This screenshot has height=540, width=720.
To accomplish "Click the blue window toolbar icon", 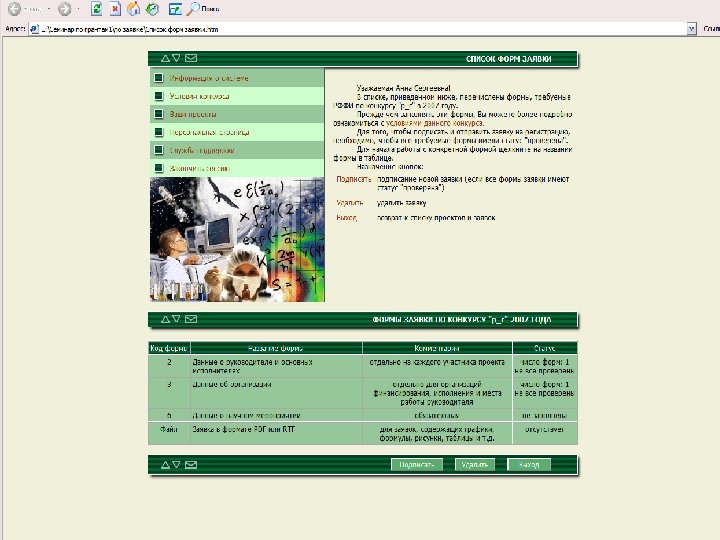I will click(175, 9).
